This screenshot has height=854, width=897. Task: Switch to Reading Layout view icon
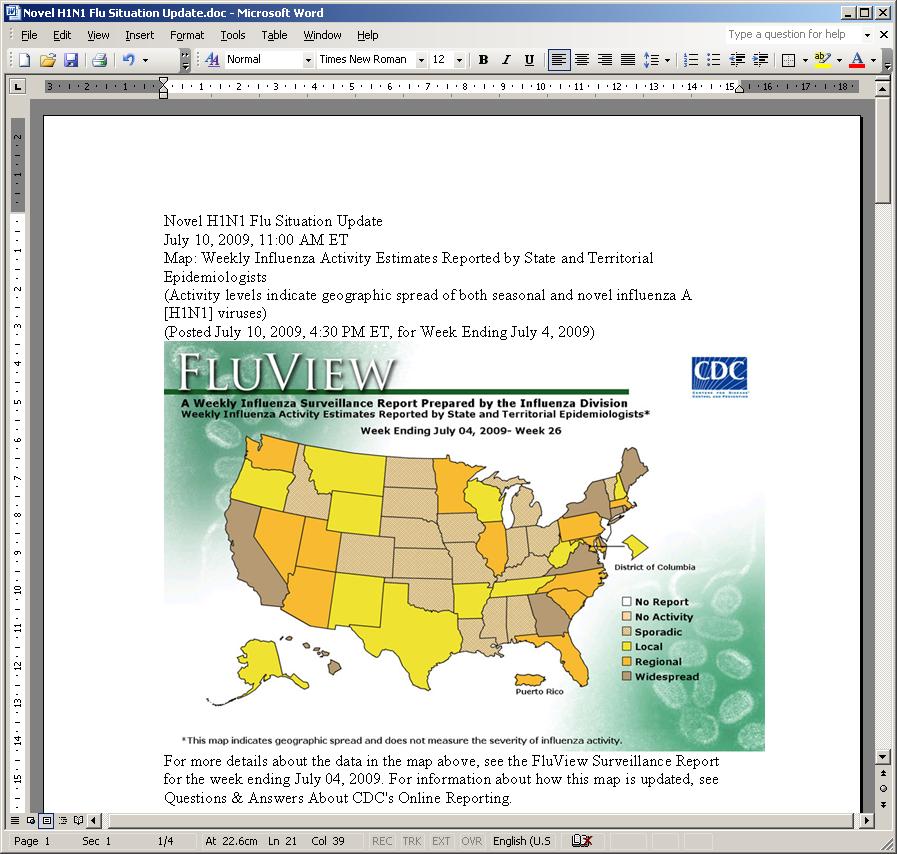78,821
